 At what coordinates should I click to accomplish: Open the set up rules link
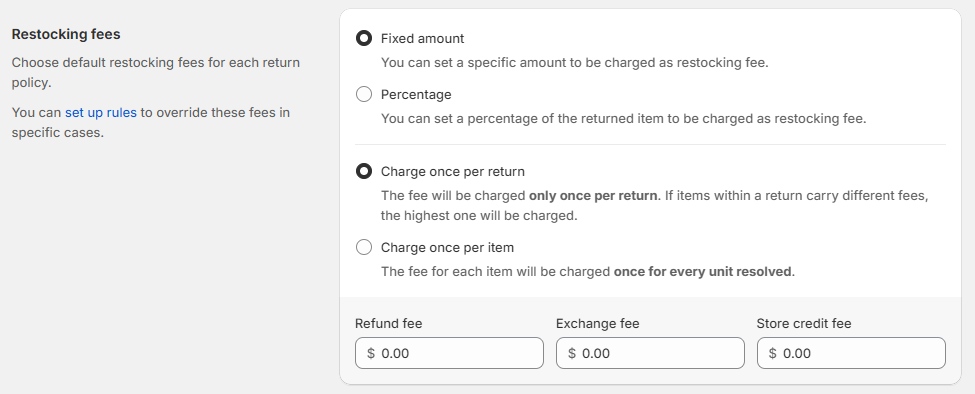point(101,112)
